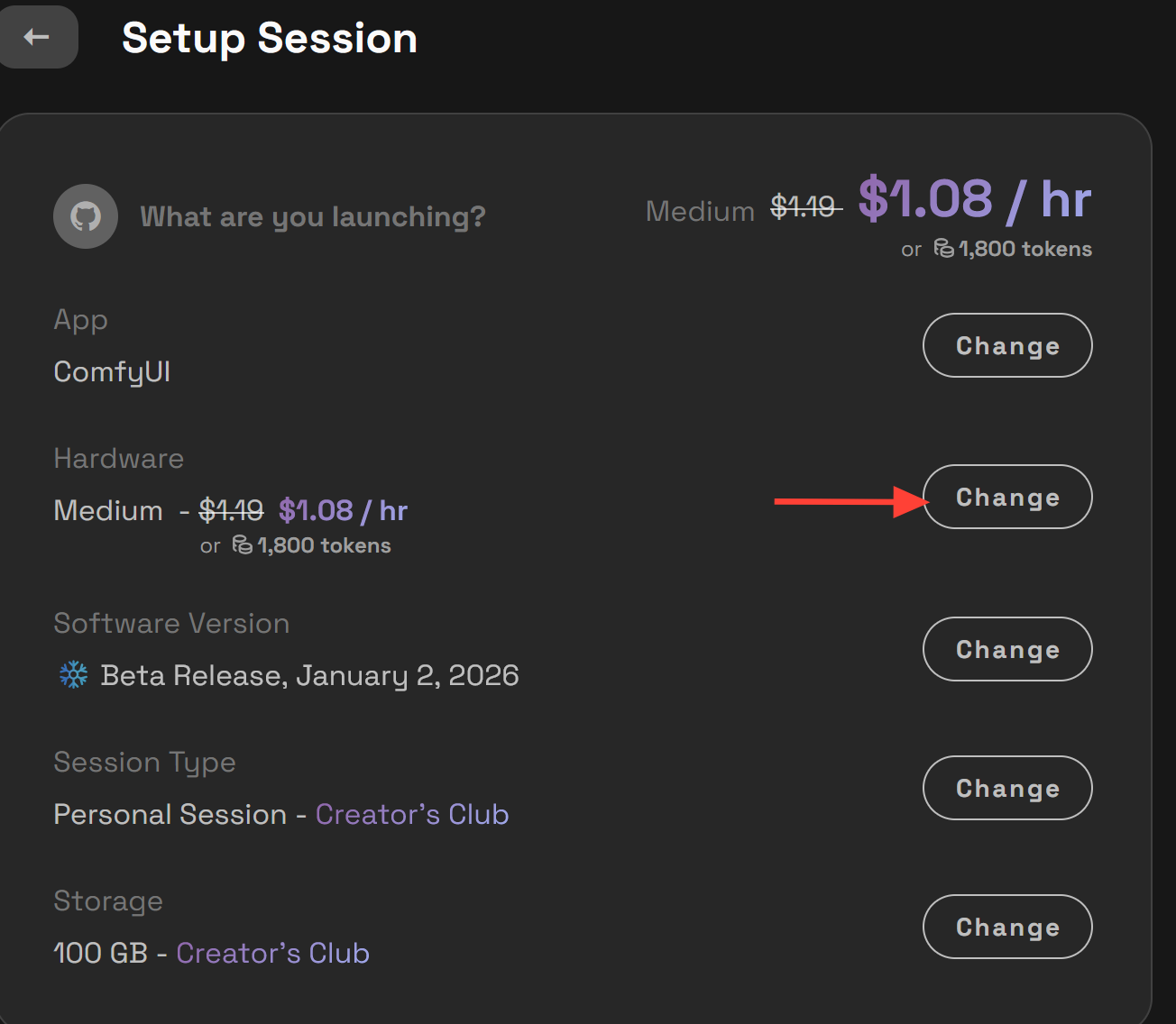Image resolution: width=1176 pixels, height=1024 pixels.
Task: Click the back arrow button
Action: pos(37,37)
